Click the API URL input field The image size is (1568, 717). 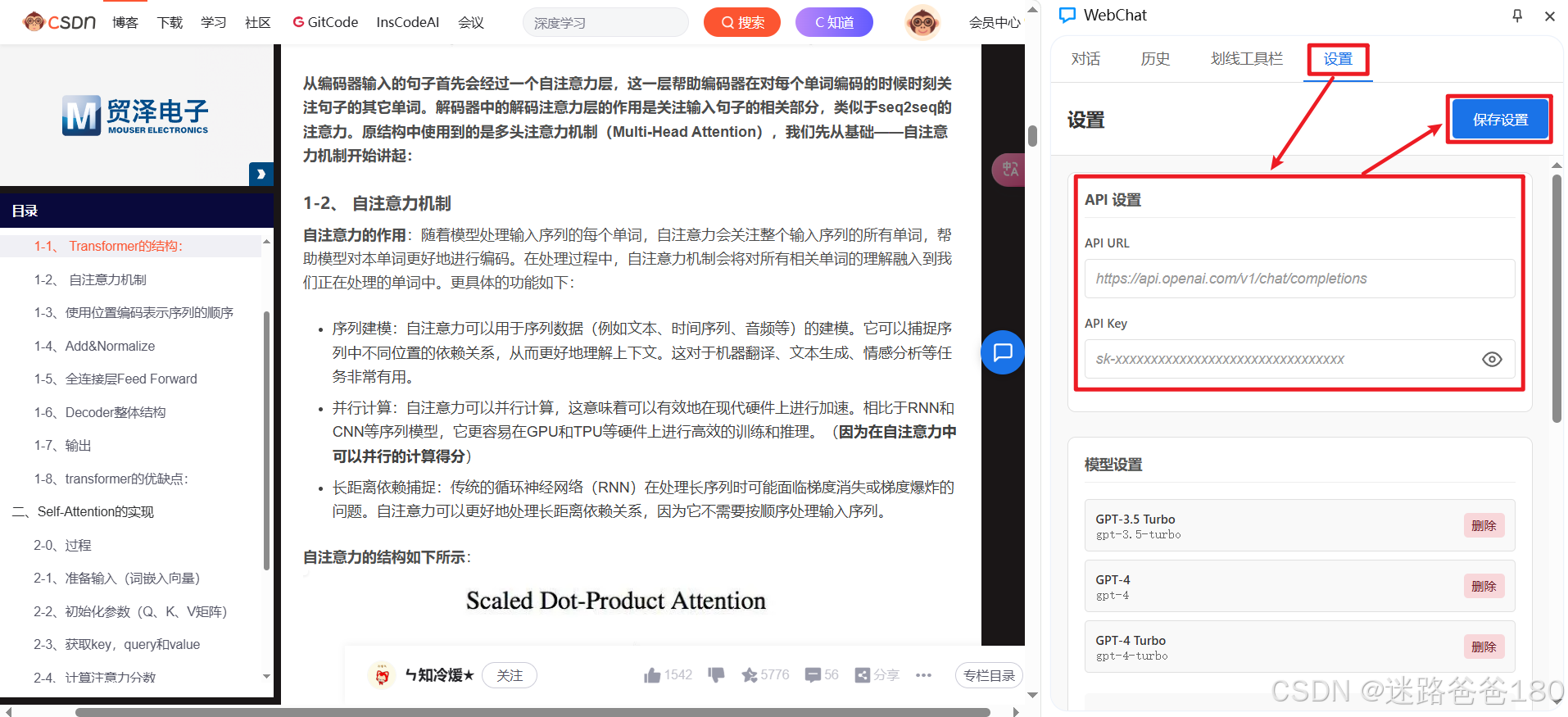coord(1299,279)
